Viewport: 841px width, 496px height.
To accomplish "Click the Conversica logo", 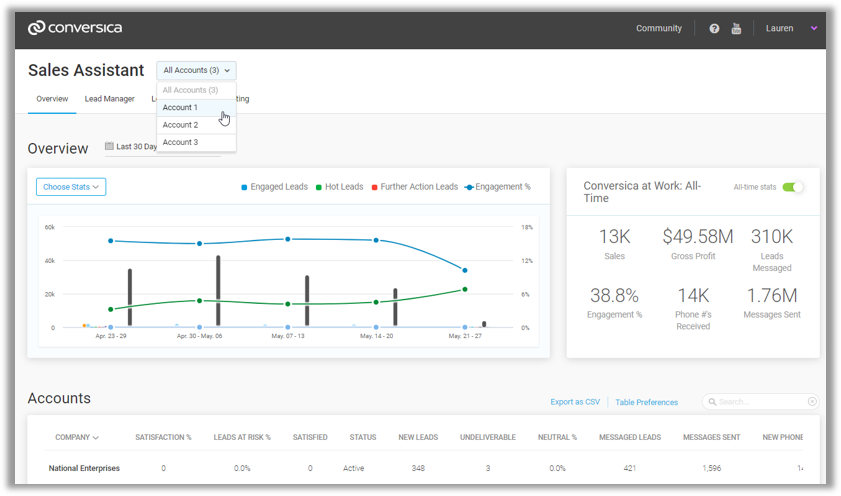I will pyautogui.click(x=75, y=28).
